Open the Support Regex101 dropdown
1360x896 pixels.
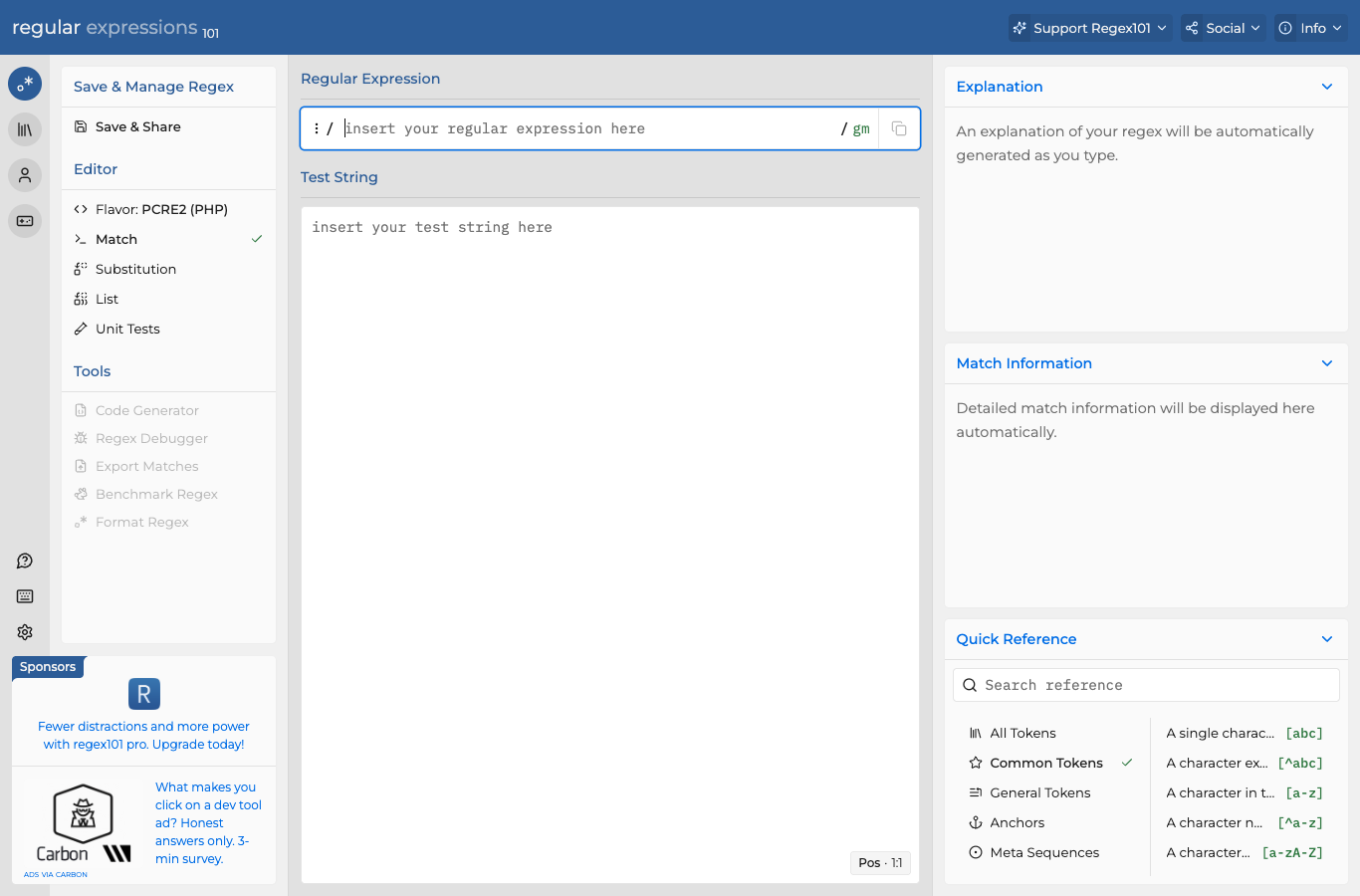pyautogui.click(x=1090, y=28)
